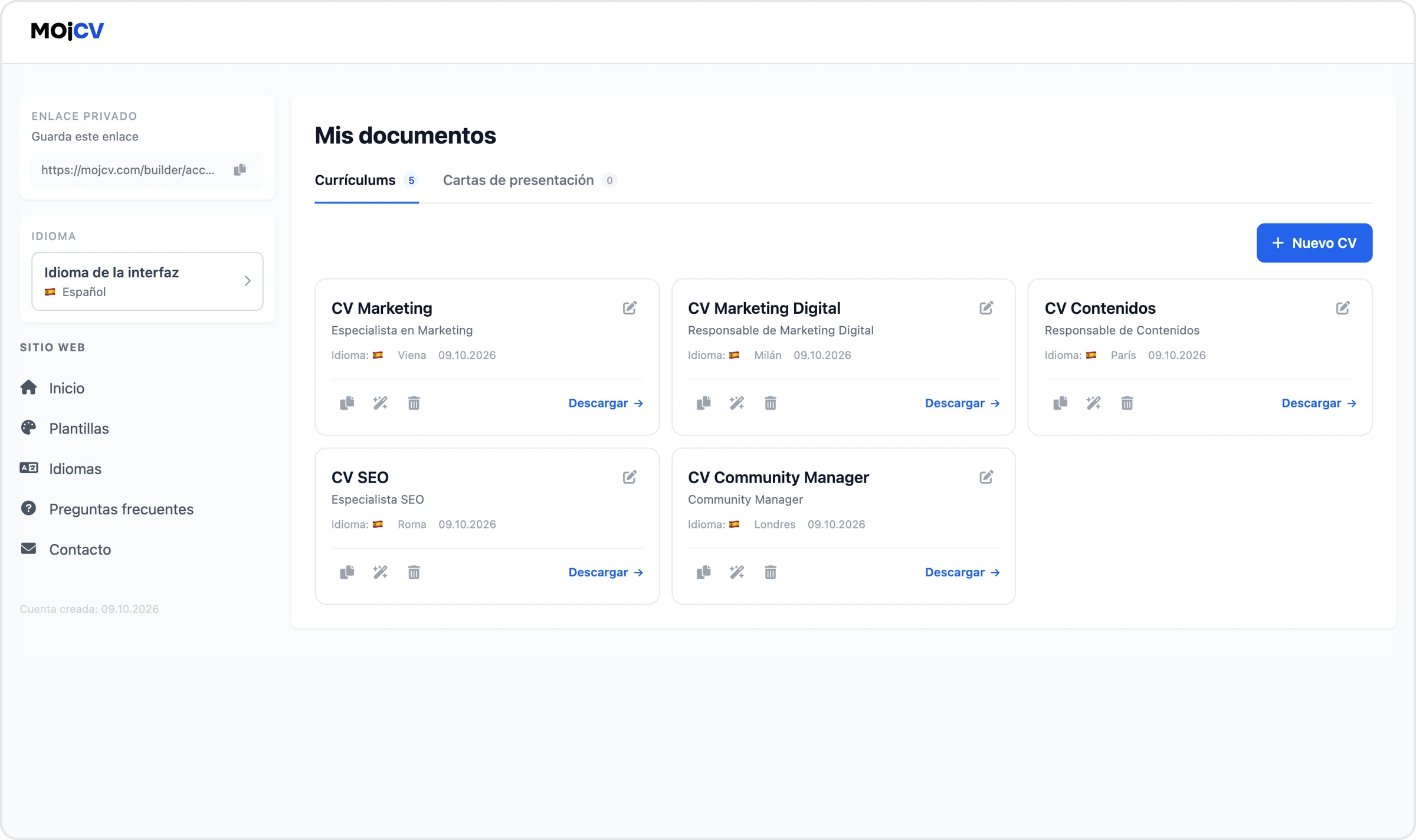
Task: Click the edit icon on CV Contenidos
Action: point(1343,308)
